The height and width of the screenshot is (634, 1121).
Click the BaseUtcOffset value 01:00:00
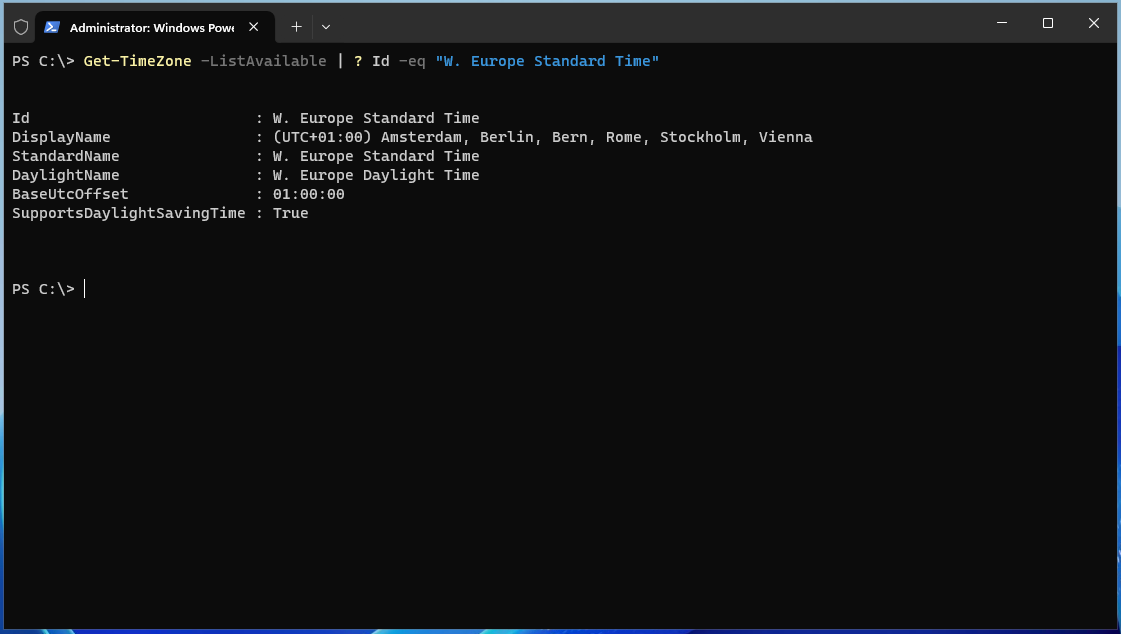(x=308, y=194)
